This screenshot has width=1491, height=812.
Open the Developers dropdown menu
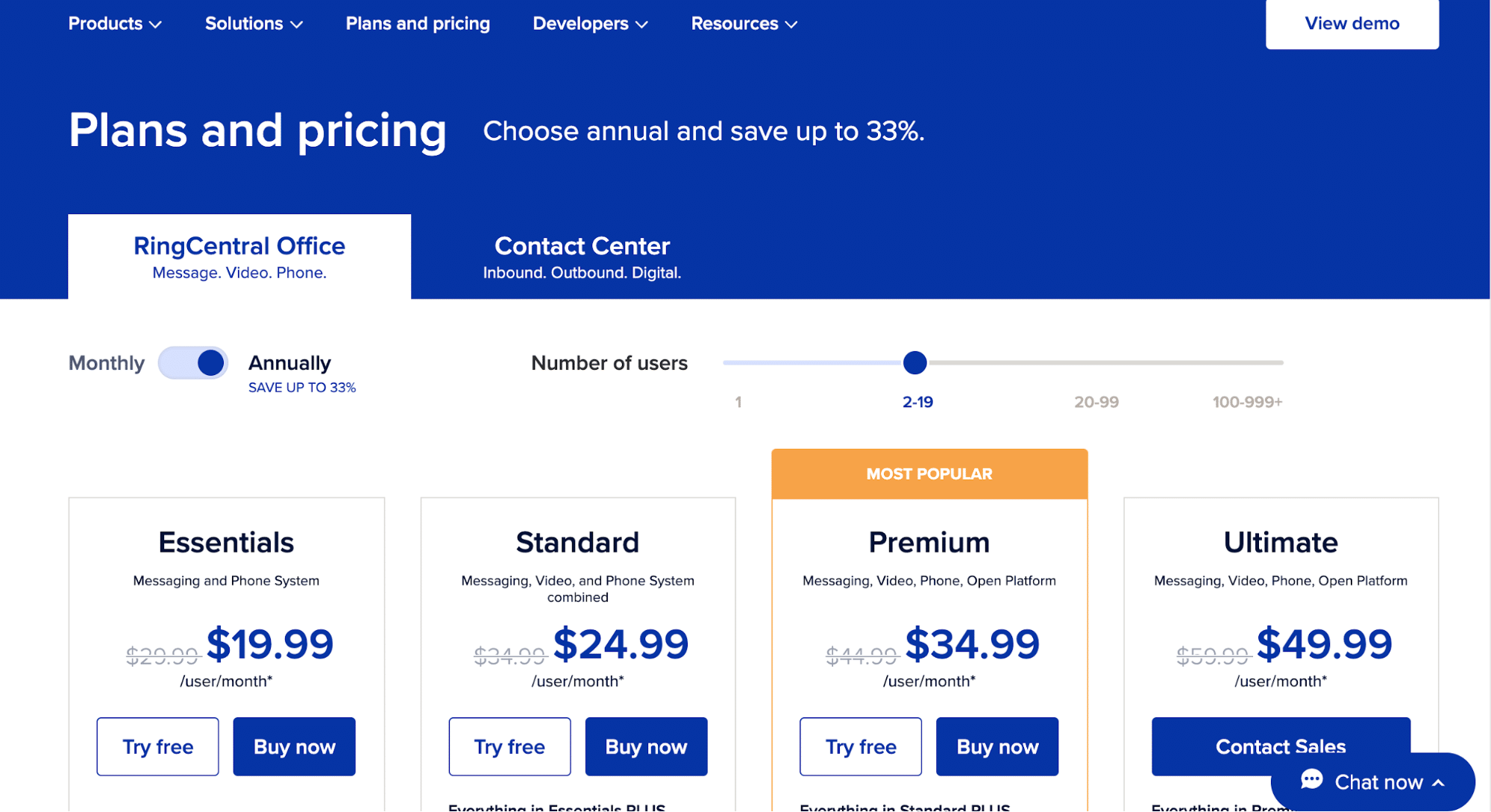point(590,24)
